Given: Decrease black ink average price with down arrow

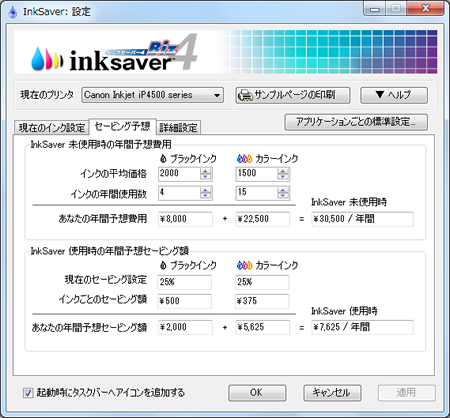Looking at the screenshot, I should pos(206,177).
